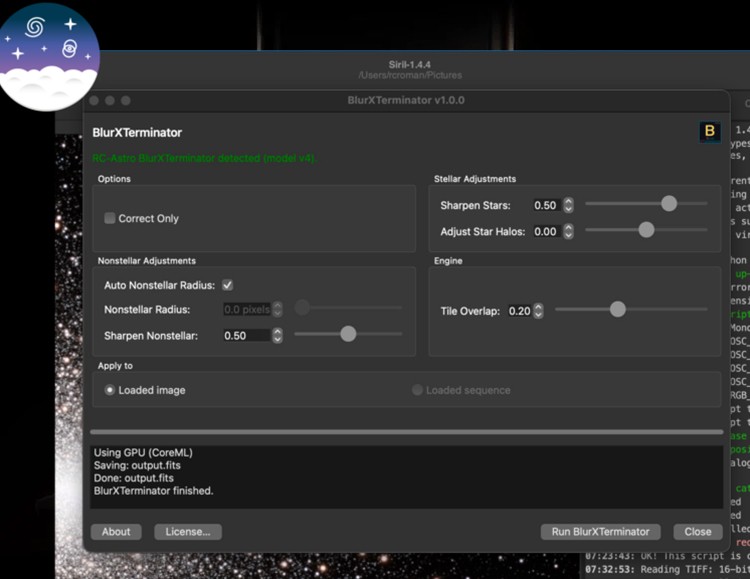The height and width of the screenshot is (579, 750).
Task: Click Tile Overlap stepper arrows
Action: (x=538, y=311)
